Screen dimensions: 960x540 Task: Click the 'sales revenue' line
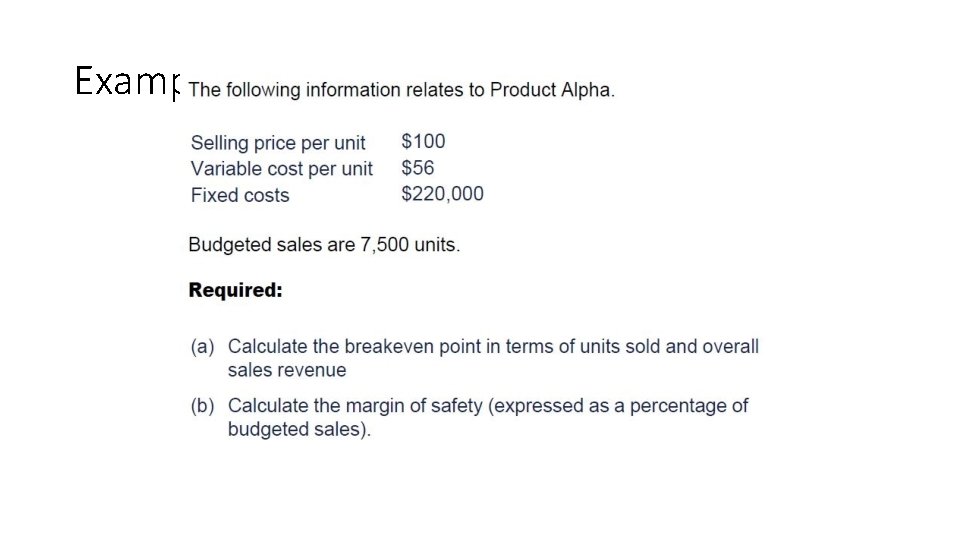(x=287, y=370)
